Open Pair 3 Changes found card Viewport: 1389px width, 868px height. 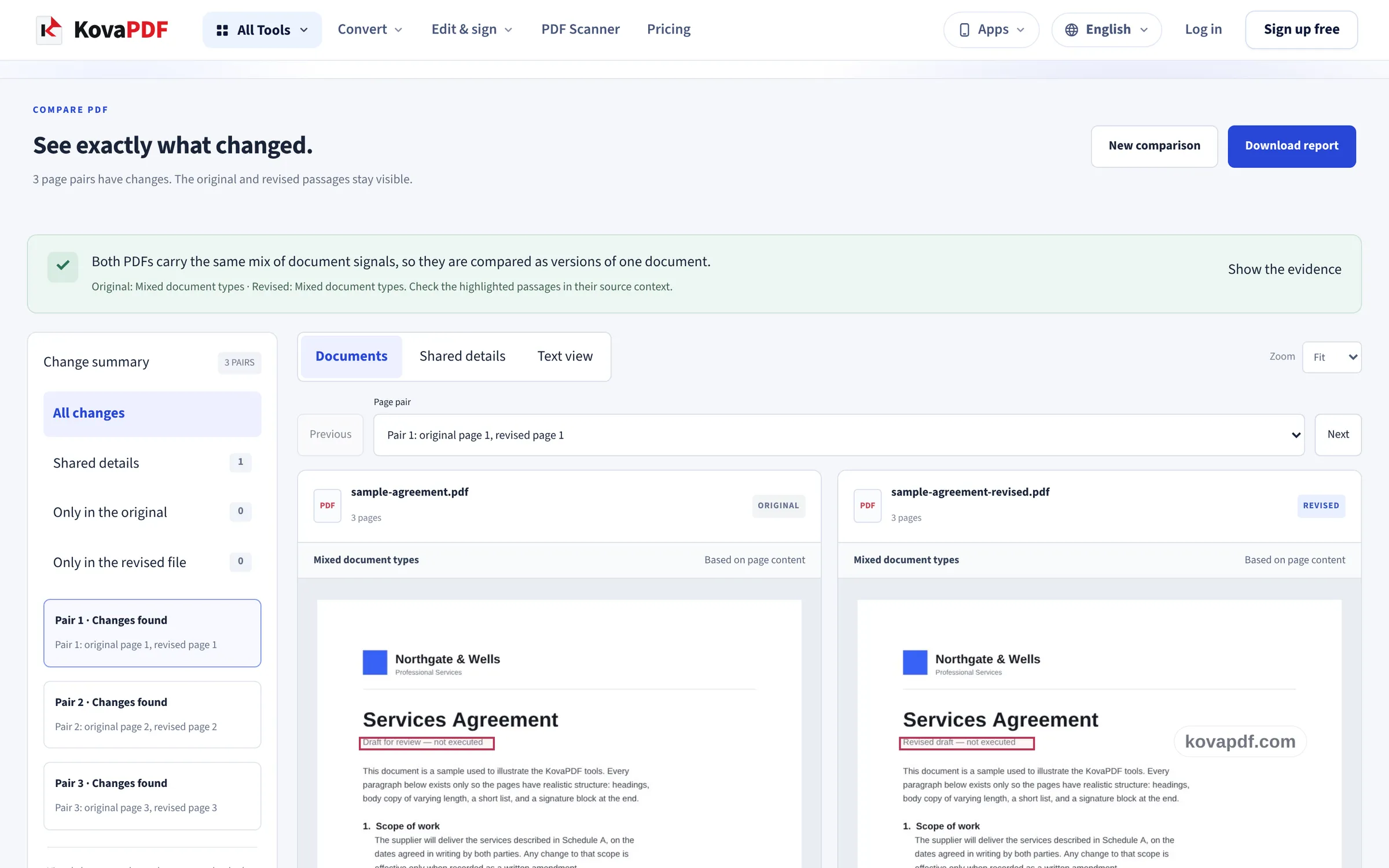[x=152, y=796]
